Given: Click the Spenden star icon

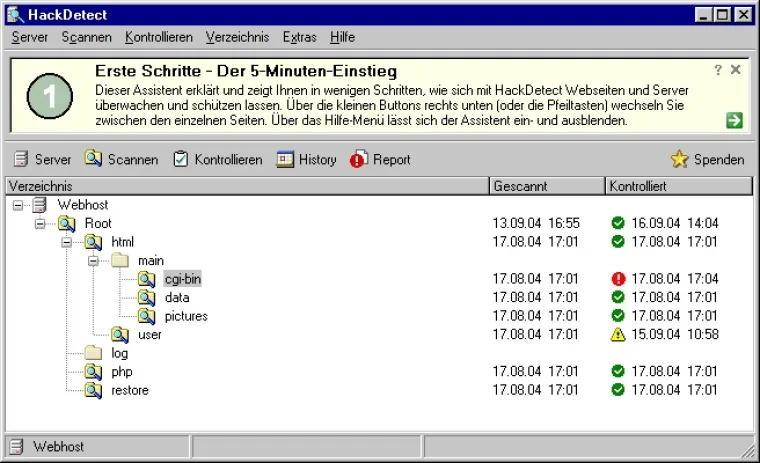Looking at the screenshot, I should pos(679,159).
